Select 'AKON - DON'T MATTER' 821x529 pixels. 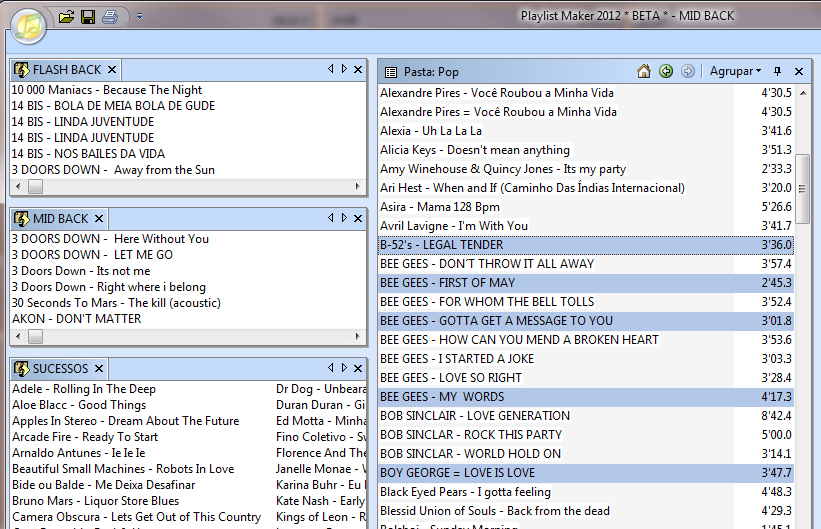[x=76, y=319]
